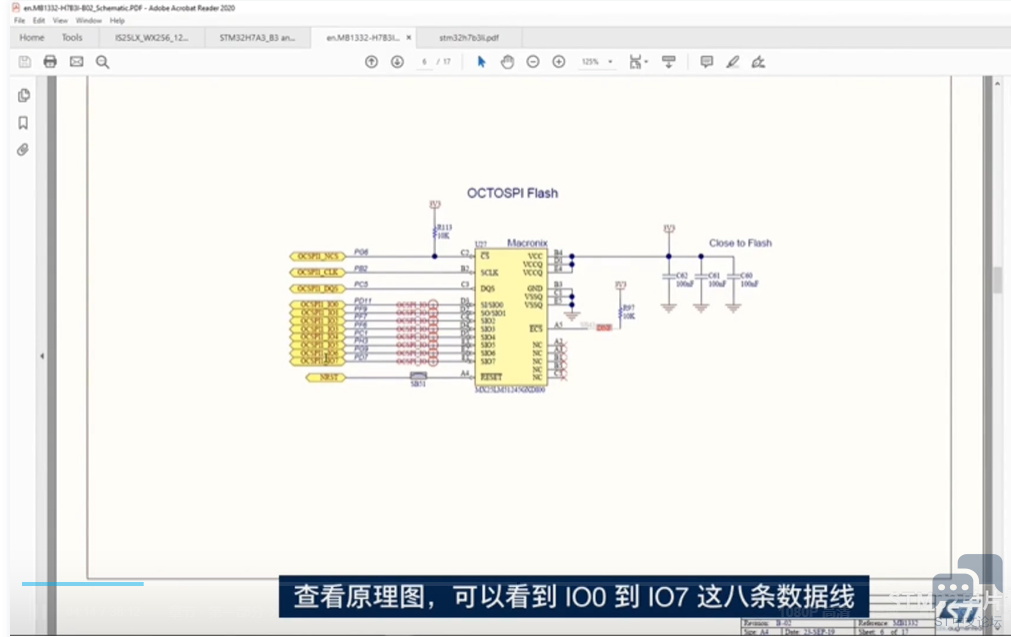
Task: Click the Macronix chip label
Action: [x=527, y=243]
